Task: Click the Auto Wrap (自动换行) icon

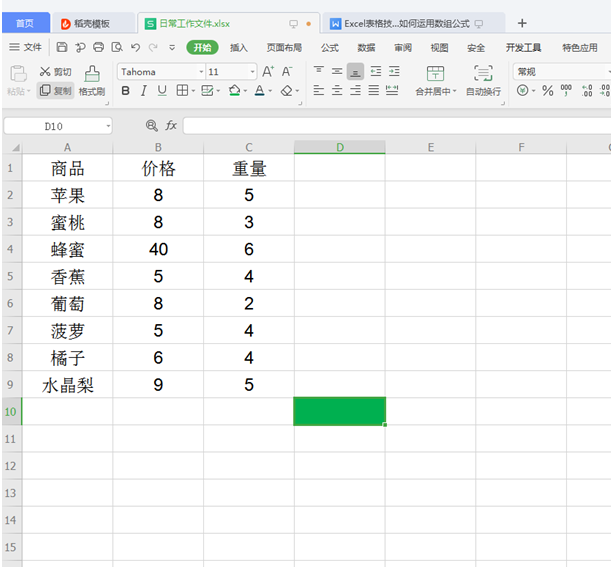Action: point(483,73)
